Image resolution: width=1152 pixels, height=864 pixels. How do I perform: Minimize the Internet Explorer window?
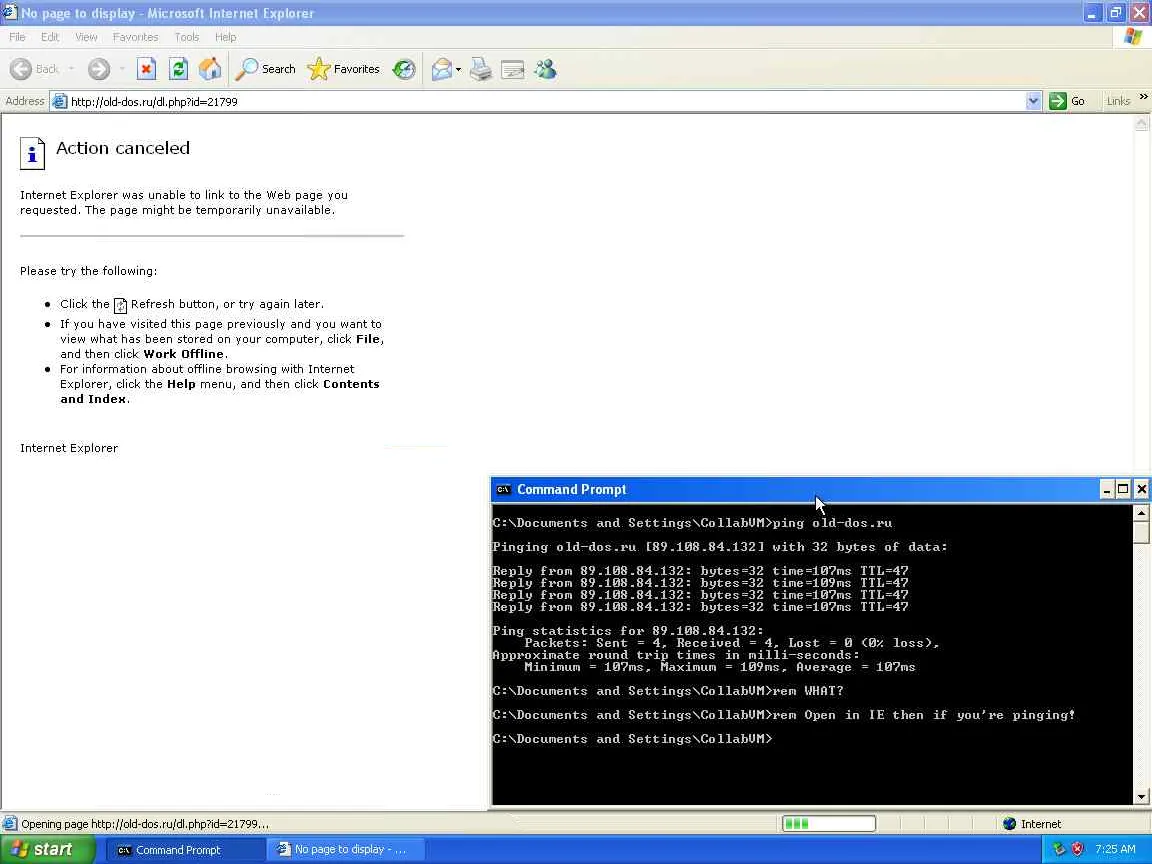click(x=1093, y=12)
